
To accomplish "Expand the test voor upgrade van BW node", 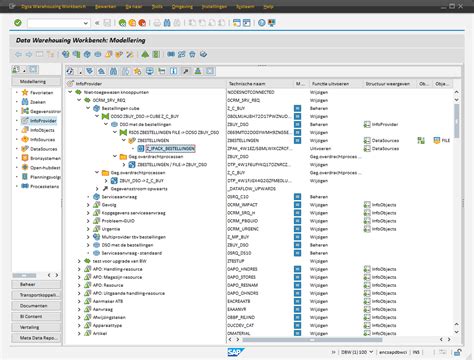I will pos(79,261).
